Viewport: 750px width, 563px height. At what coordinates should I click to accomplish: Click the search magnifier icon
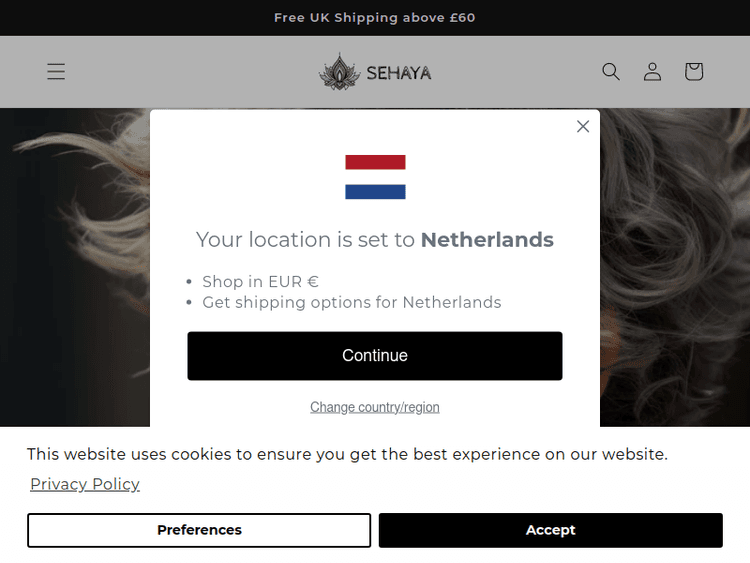[611, 71]
